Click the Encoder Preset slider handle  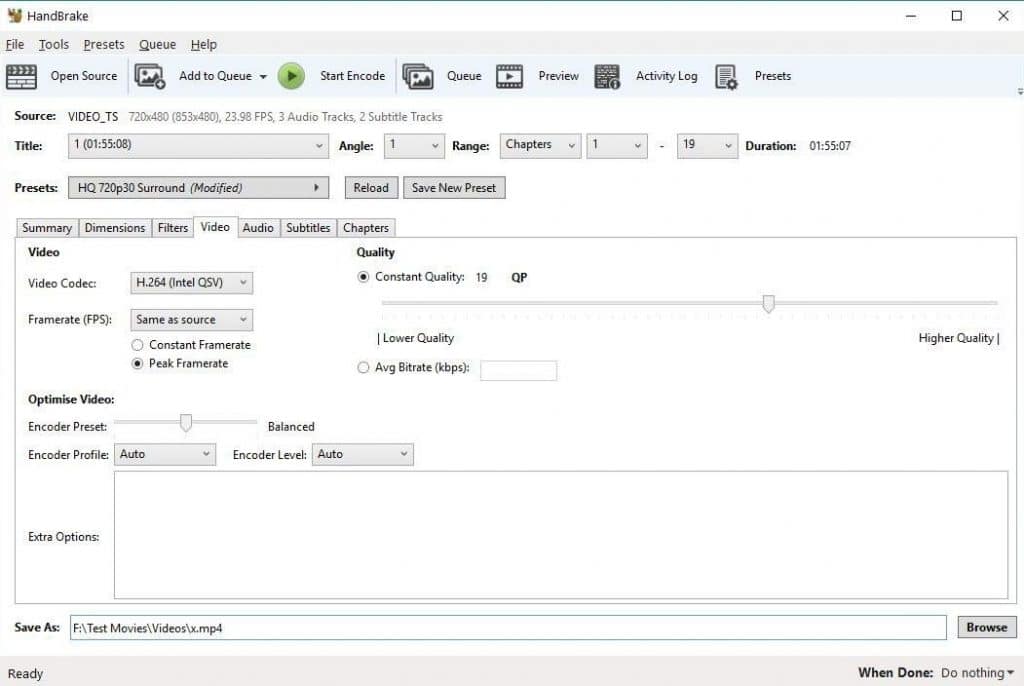[x=186, y=423]
